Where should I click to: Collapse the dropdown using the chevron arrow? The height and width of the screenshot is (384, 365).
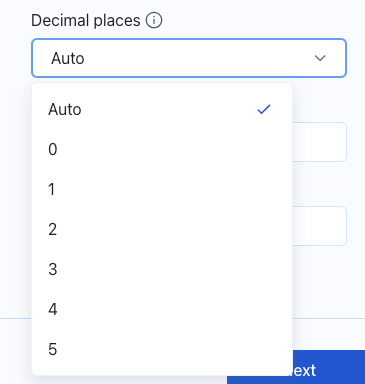(320, 58)
